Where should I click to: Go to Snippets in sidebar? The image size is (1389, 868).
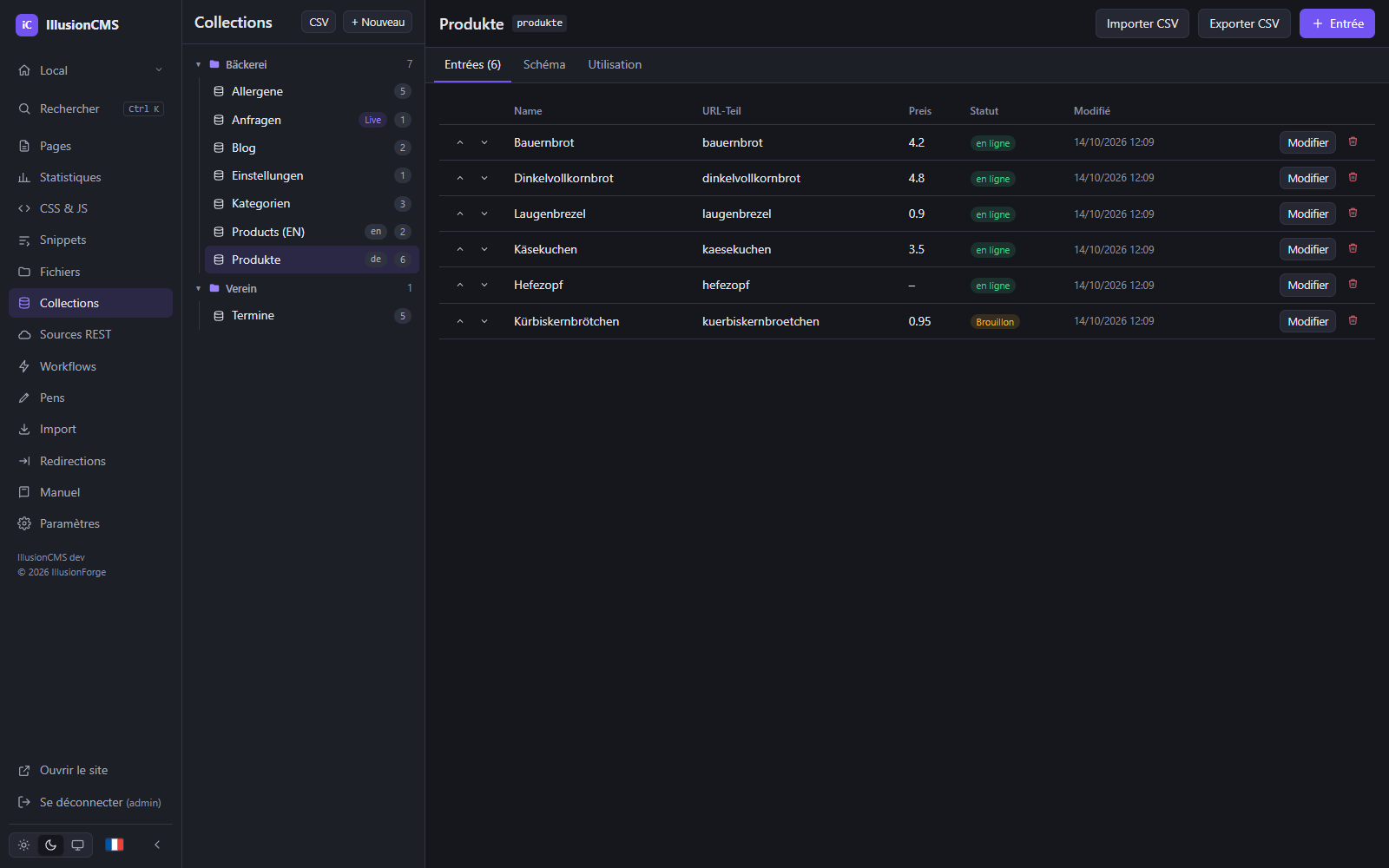[x=90, y=240]
